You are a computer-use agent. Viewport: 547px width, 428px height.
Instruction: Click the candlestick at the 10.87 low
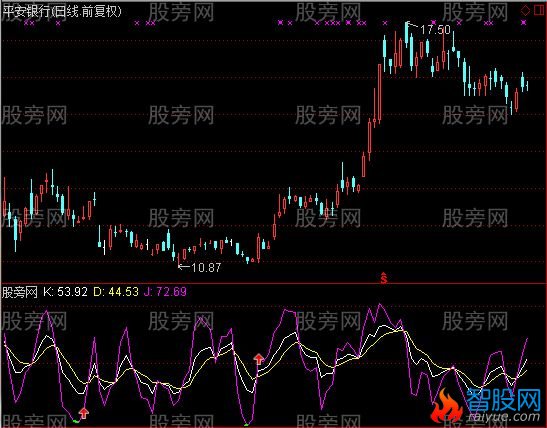tap(179, 259)
